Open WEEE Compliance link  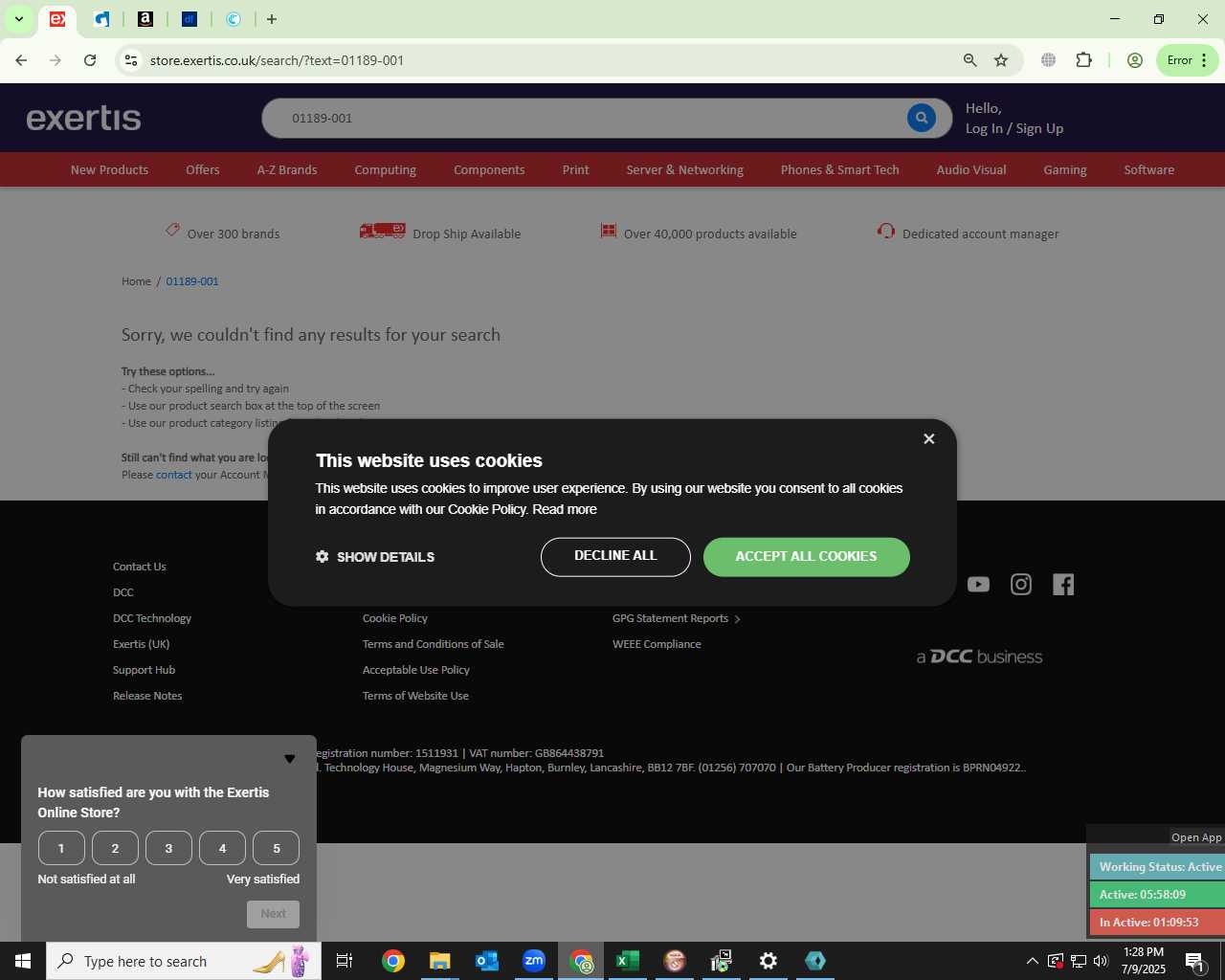click(657, 644)
